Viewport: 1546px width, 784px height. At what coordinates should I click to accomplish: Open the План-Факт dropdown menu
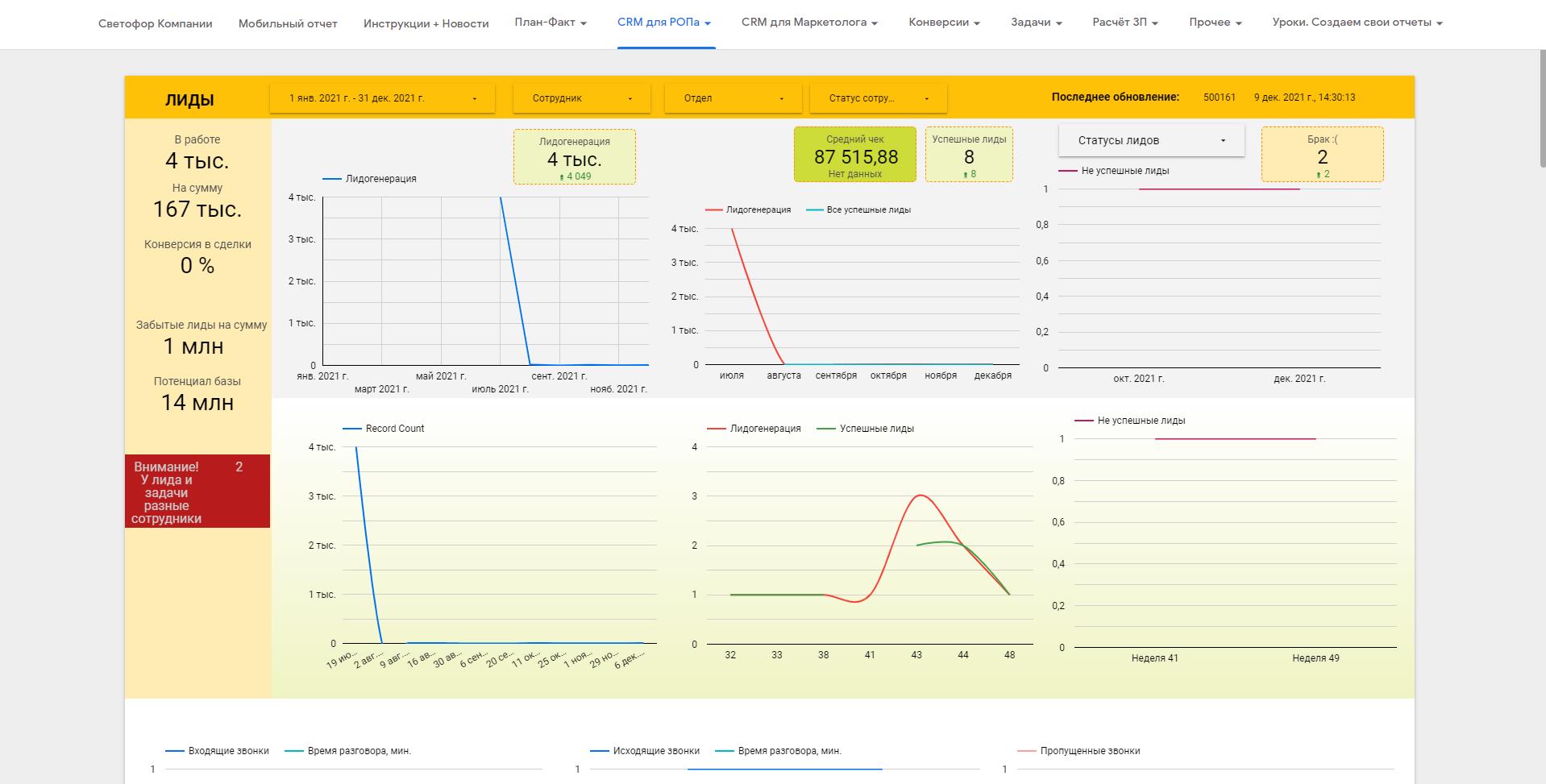pyautogui.click(x=551, y=23)
